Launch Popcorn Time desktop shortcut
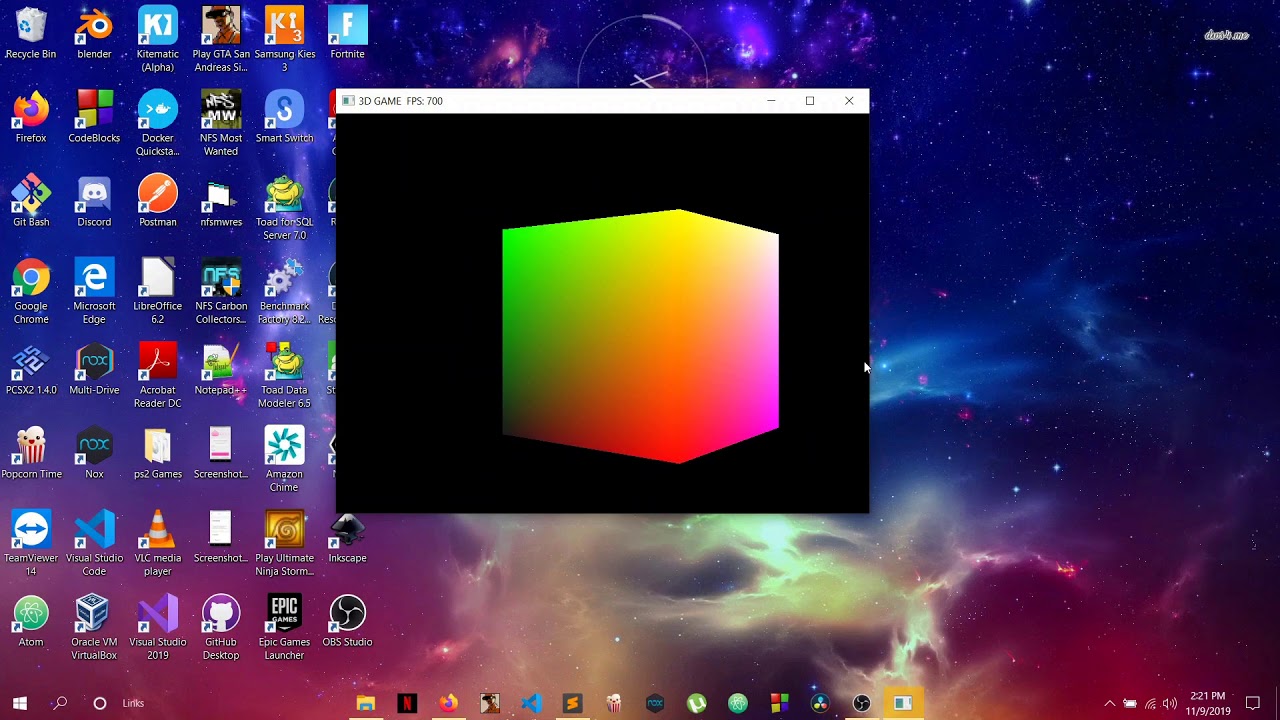This screenshot has width=1280, height=720. pyautogui.click(x=31, y=453)
